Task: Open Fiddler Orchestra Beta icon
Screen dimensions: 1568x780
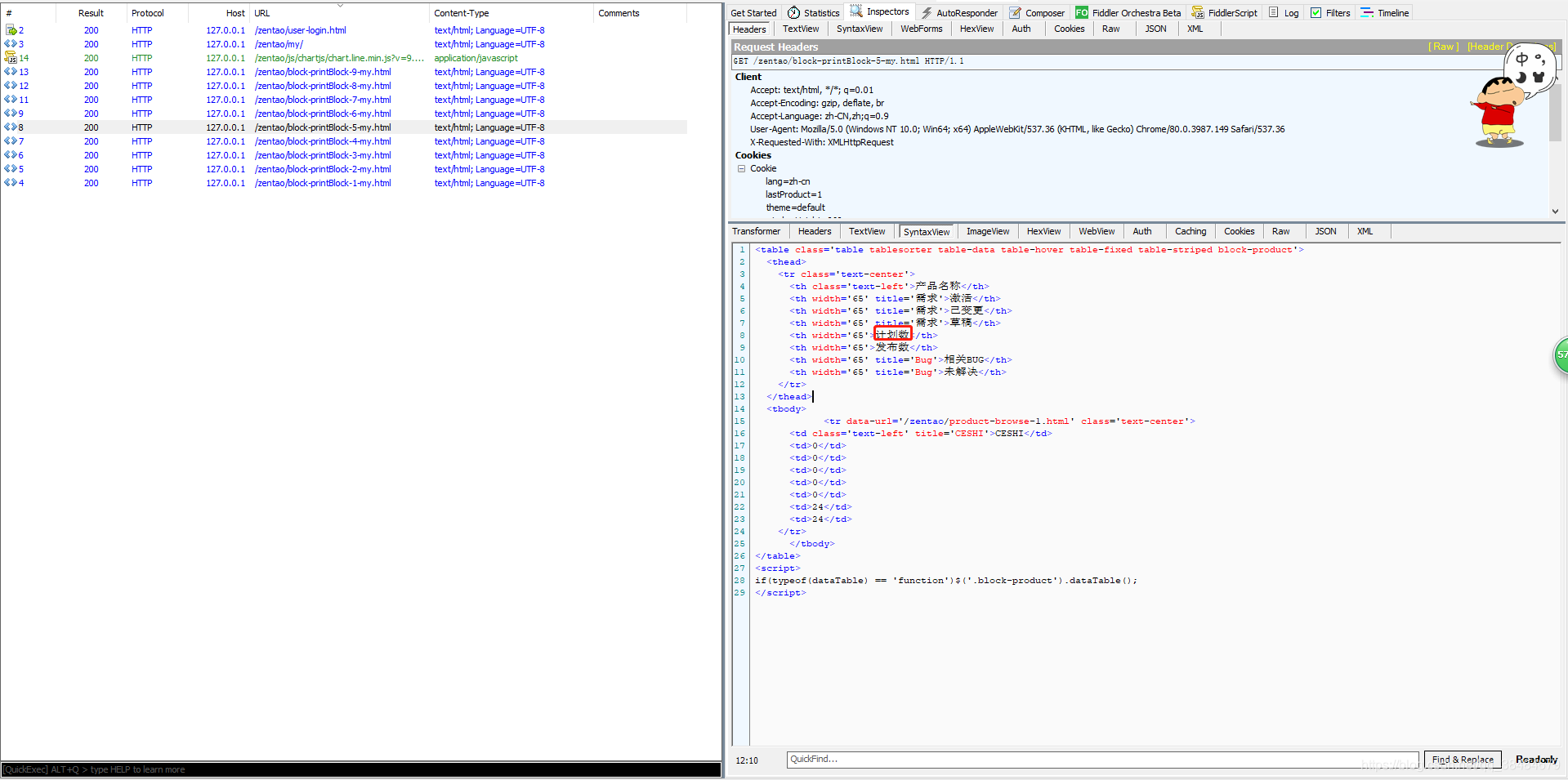Action: [x=1082, y=12]
